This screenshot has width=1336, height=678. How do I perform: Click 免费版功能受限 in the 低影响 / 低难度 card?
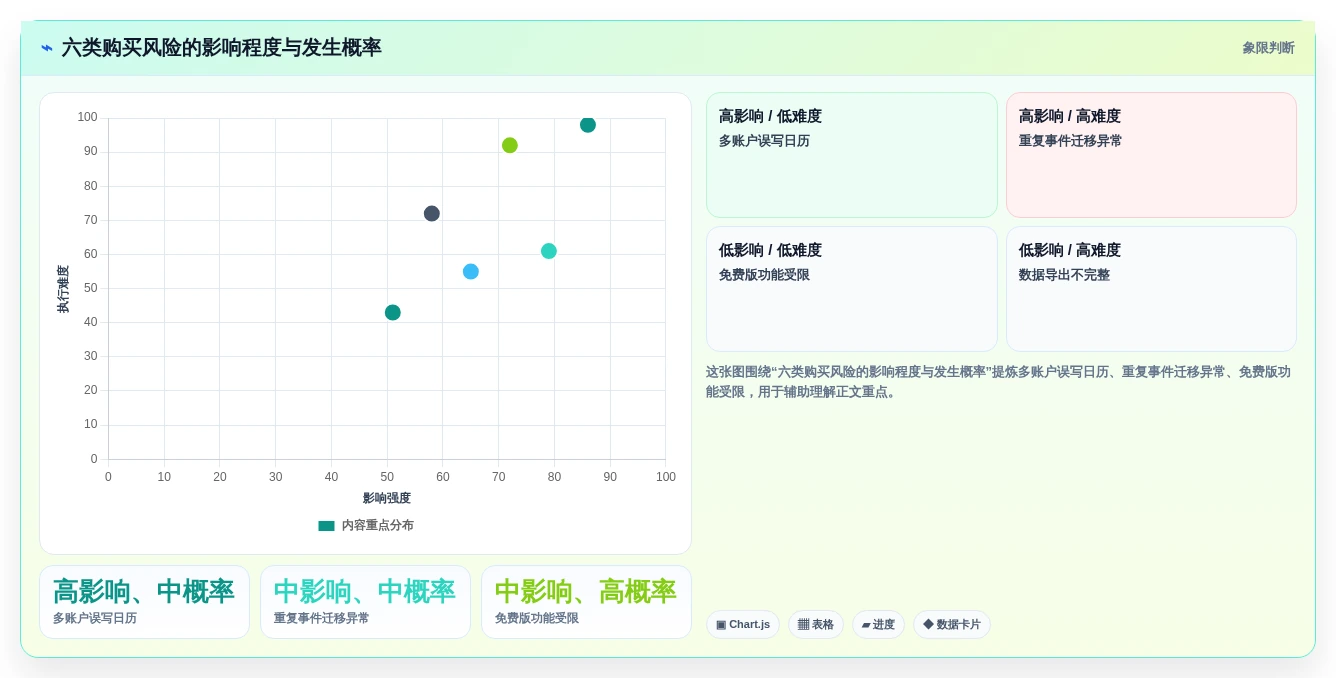tap(764, 275)
